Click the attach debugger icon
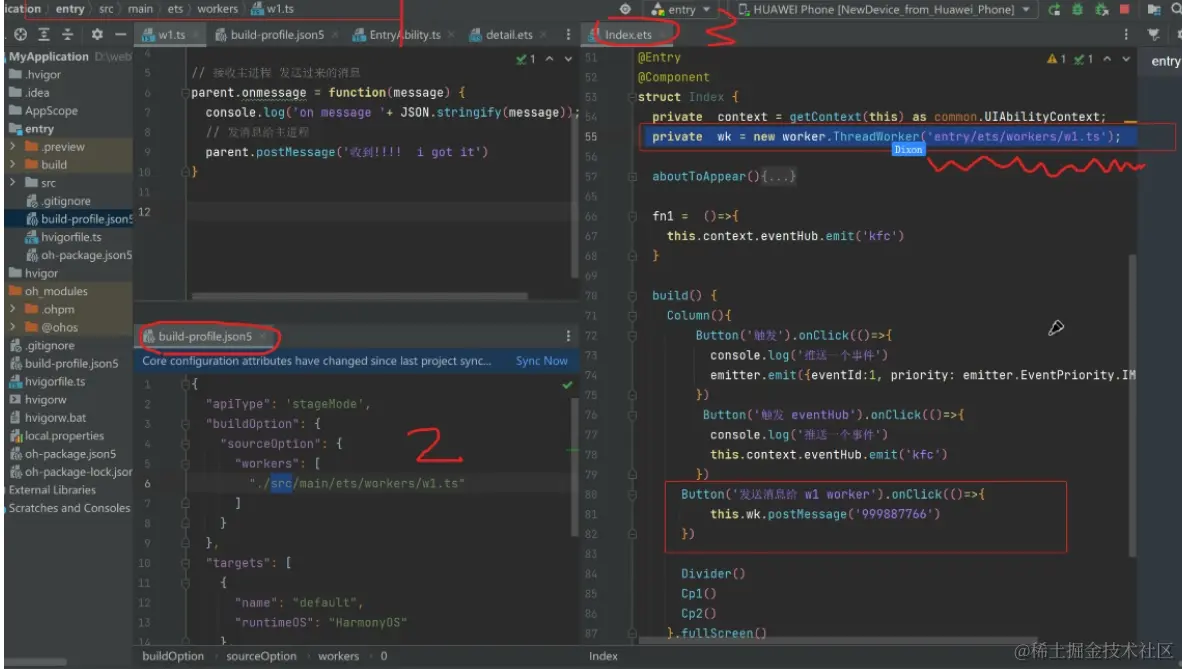The height and width of the screenshot is (669, 1182). point(1101,9)
